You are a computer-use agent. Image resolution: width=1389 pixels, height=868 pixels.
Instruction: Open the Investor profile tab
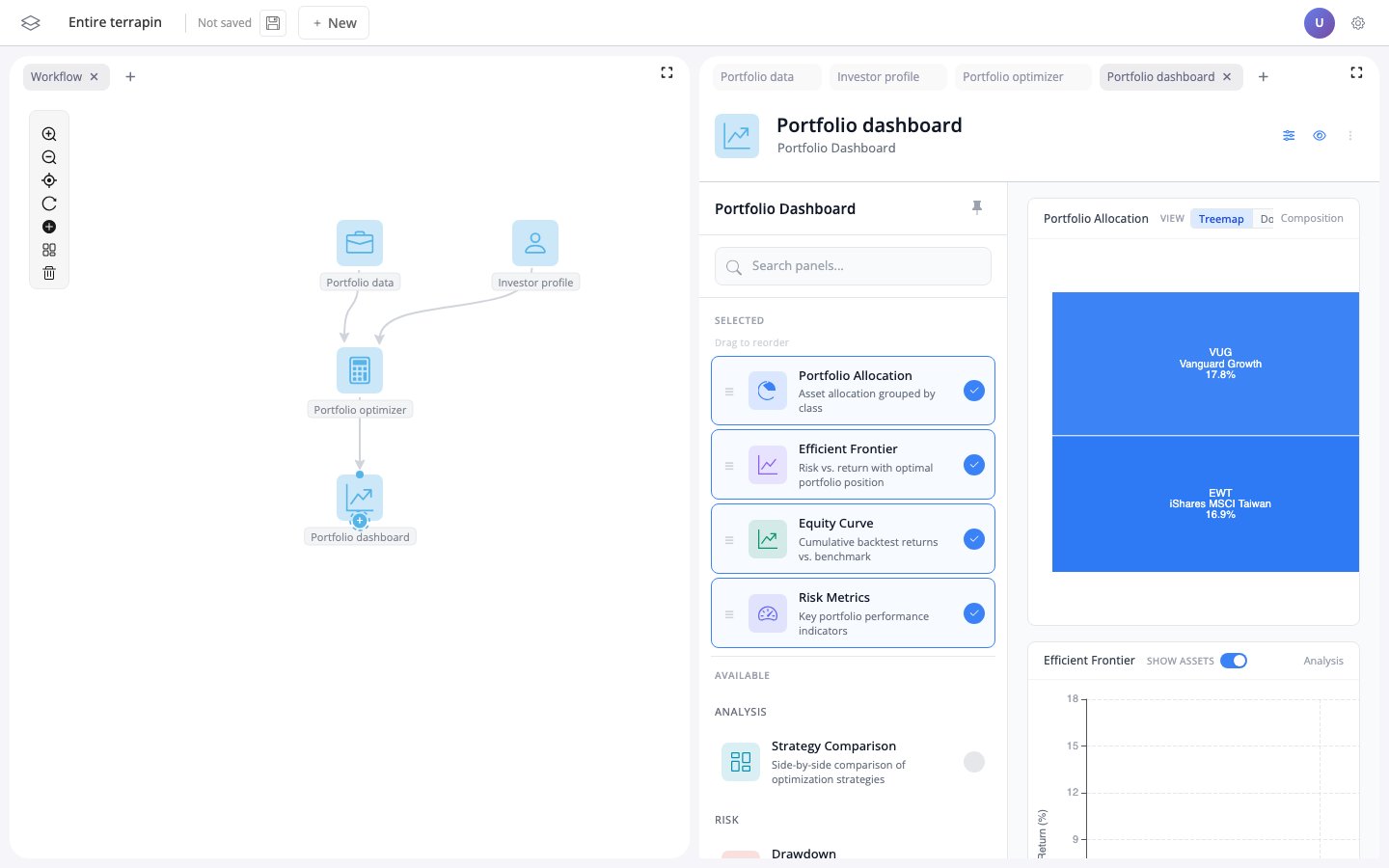pyautogui.click(x=878, y=76)
